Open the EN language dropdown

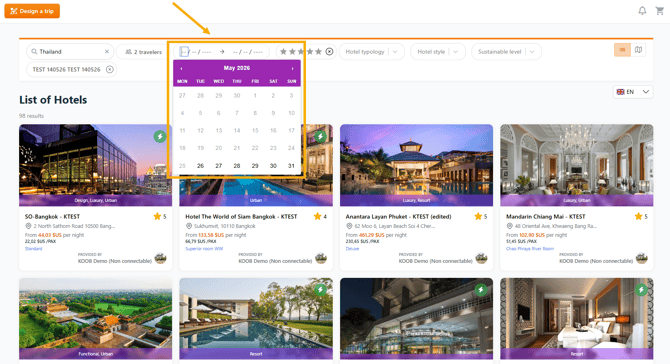[x=633, y=92]
